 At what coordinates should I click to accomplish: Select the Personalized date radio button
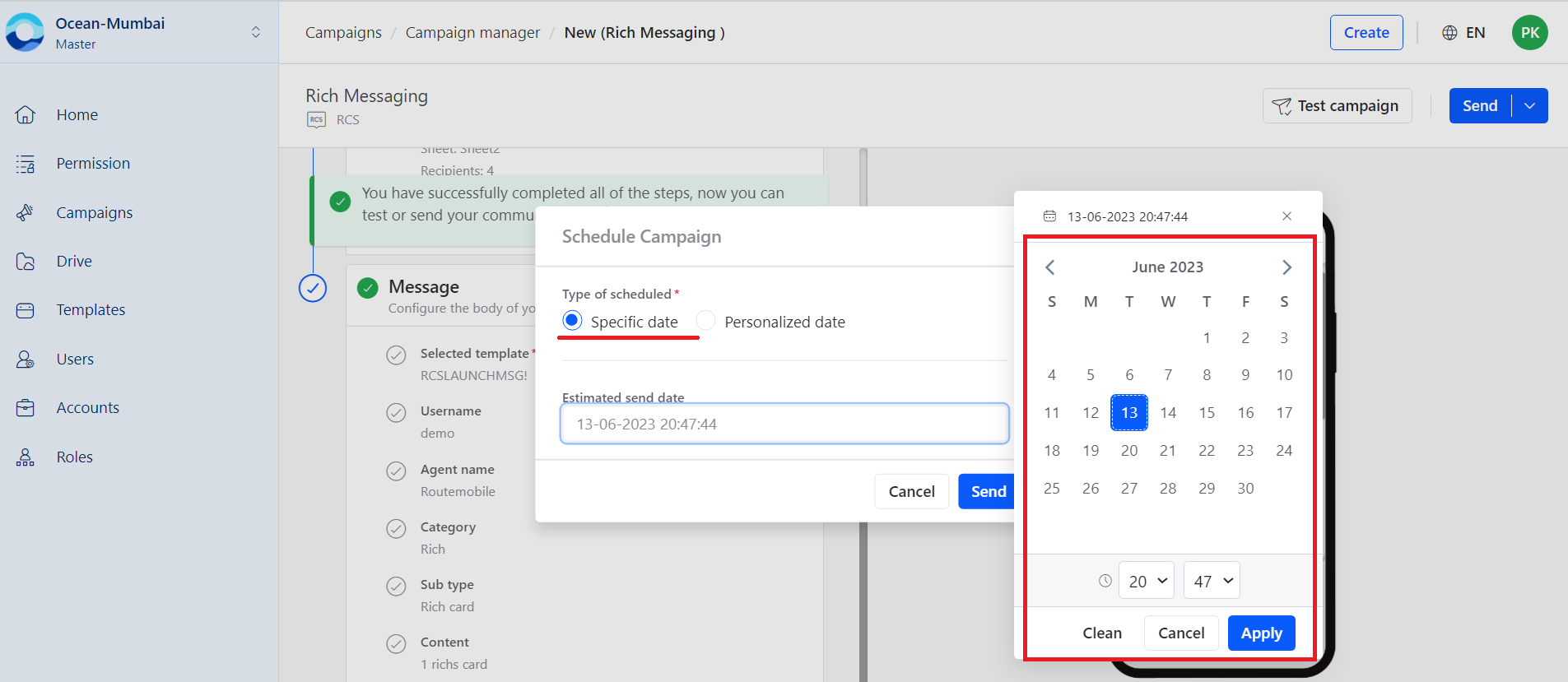[x=705, y=320]
